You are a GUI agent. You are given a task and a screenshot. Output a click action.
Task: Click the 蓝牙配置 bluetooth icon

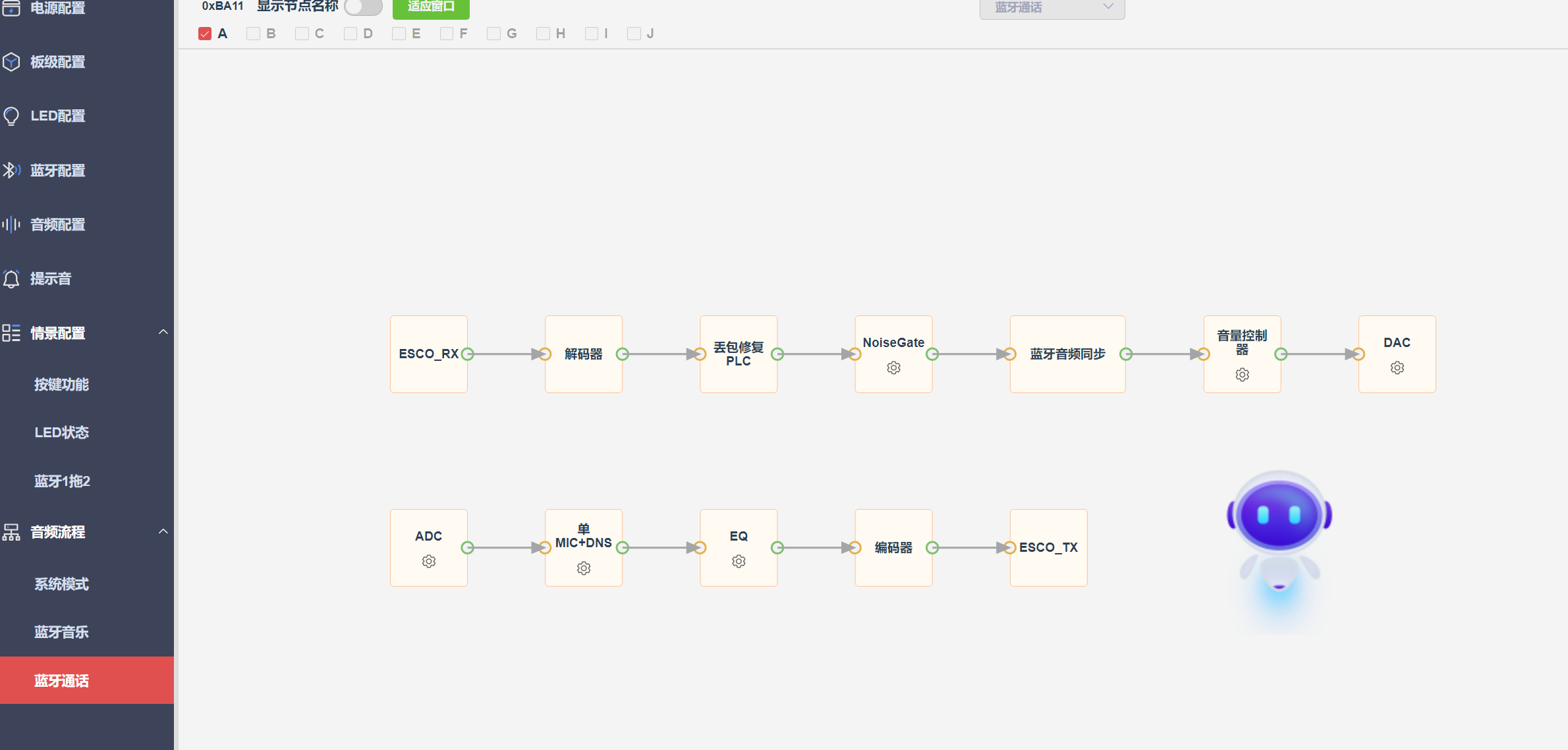(x=11, y=171)
